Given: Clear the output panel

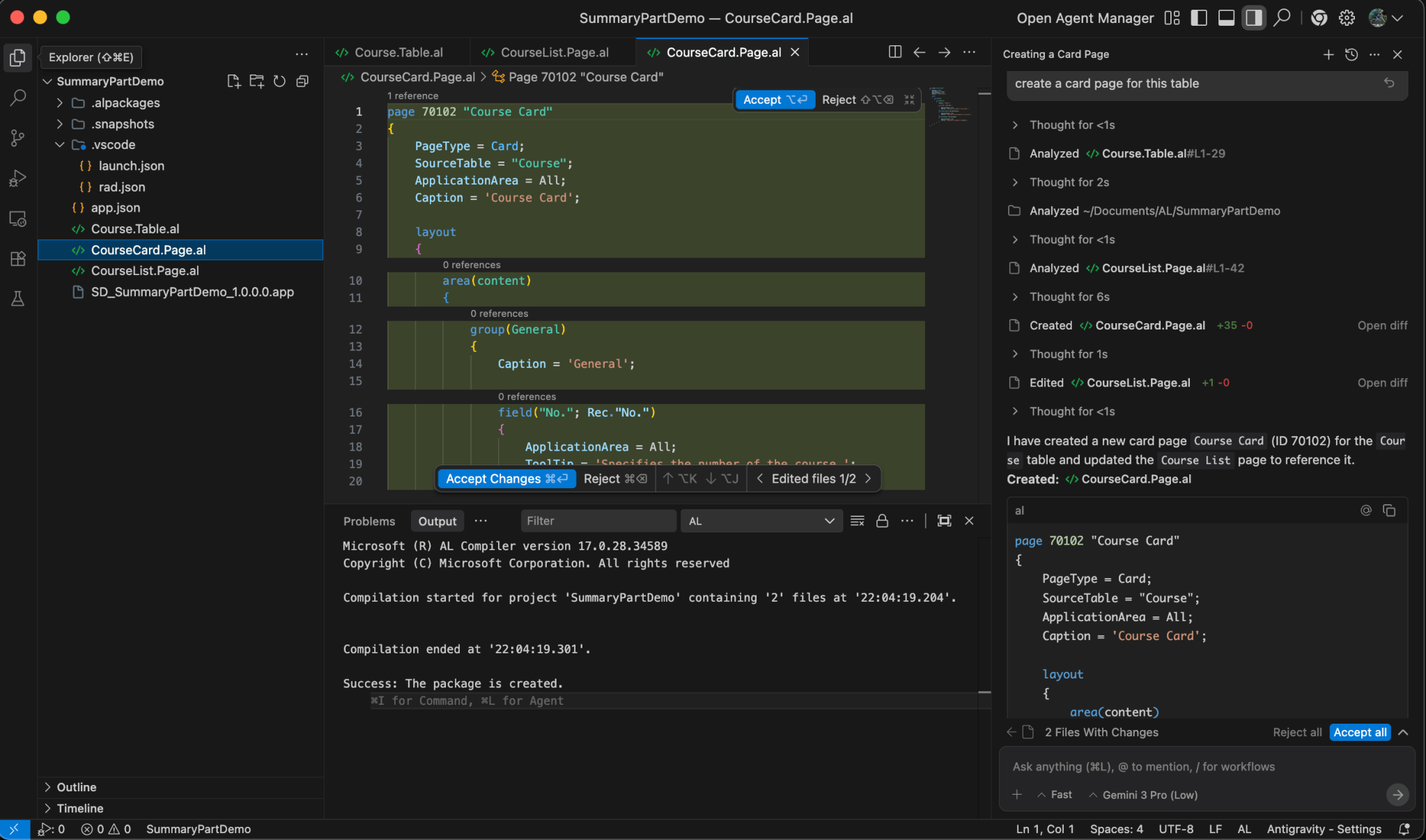Looking at the screenshot, I should tap(858, 521).
